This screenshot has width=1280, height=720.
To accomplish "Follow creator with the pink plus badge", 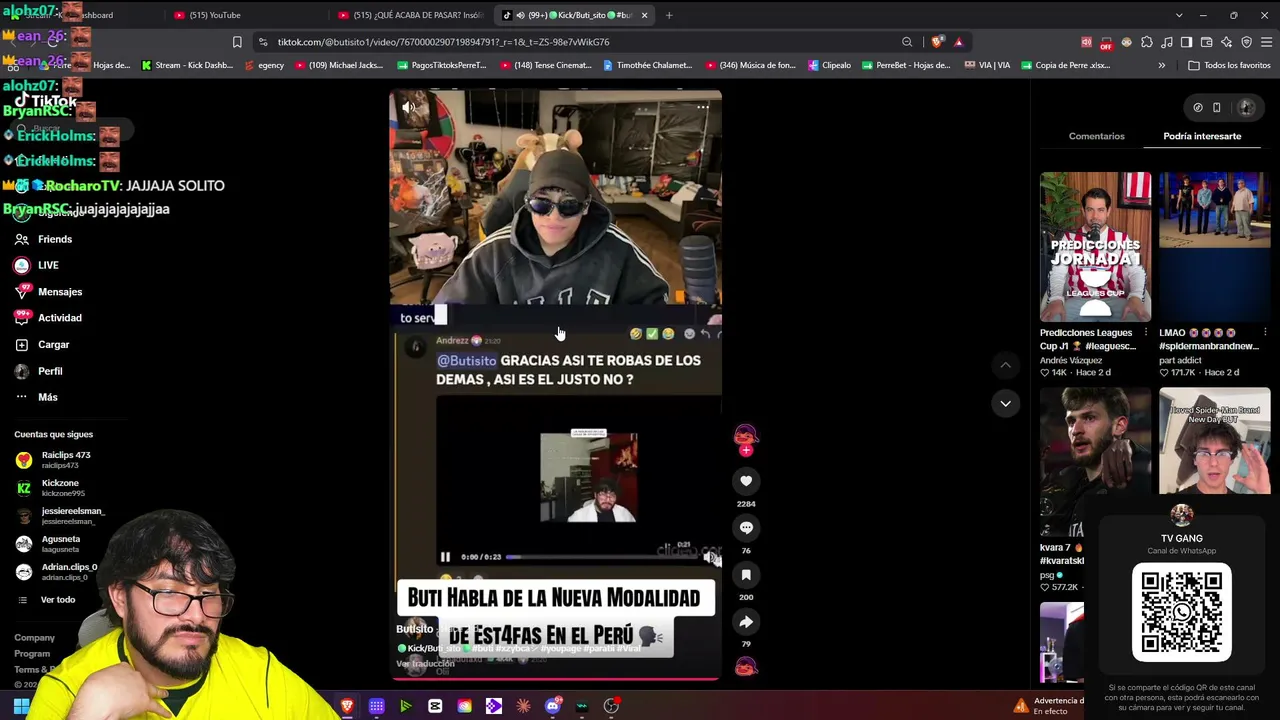I will click(746, 450).
